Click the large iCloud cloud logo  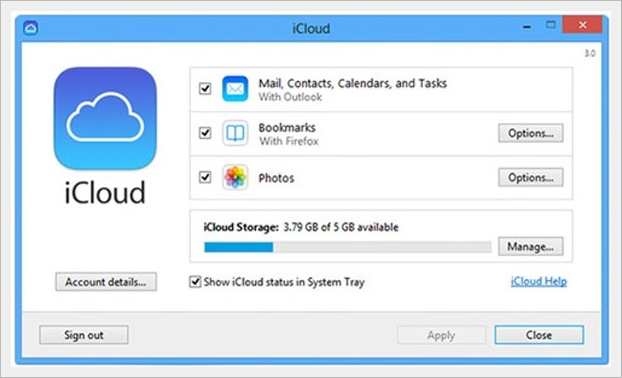(x=105, y=118)
